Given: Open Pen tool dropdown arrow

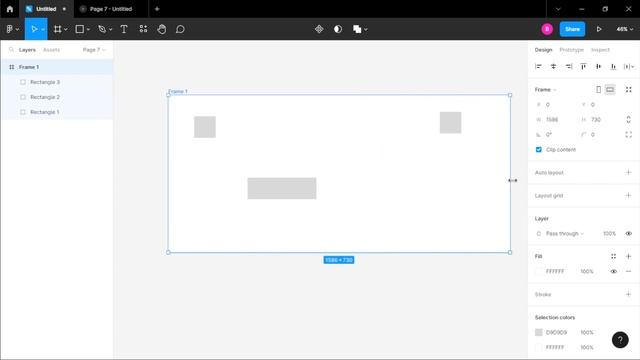Looking at the screenshot, I should pos(111,29).
